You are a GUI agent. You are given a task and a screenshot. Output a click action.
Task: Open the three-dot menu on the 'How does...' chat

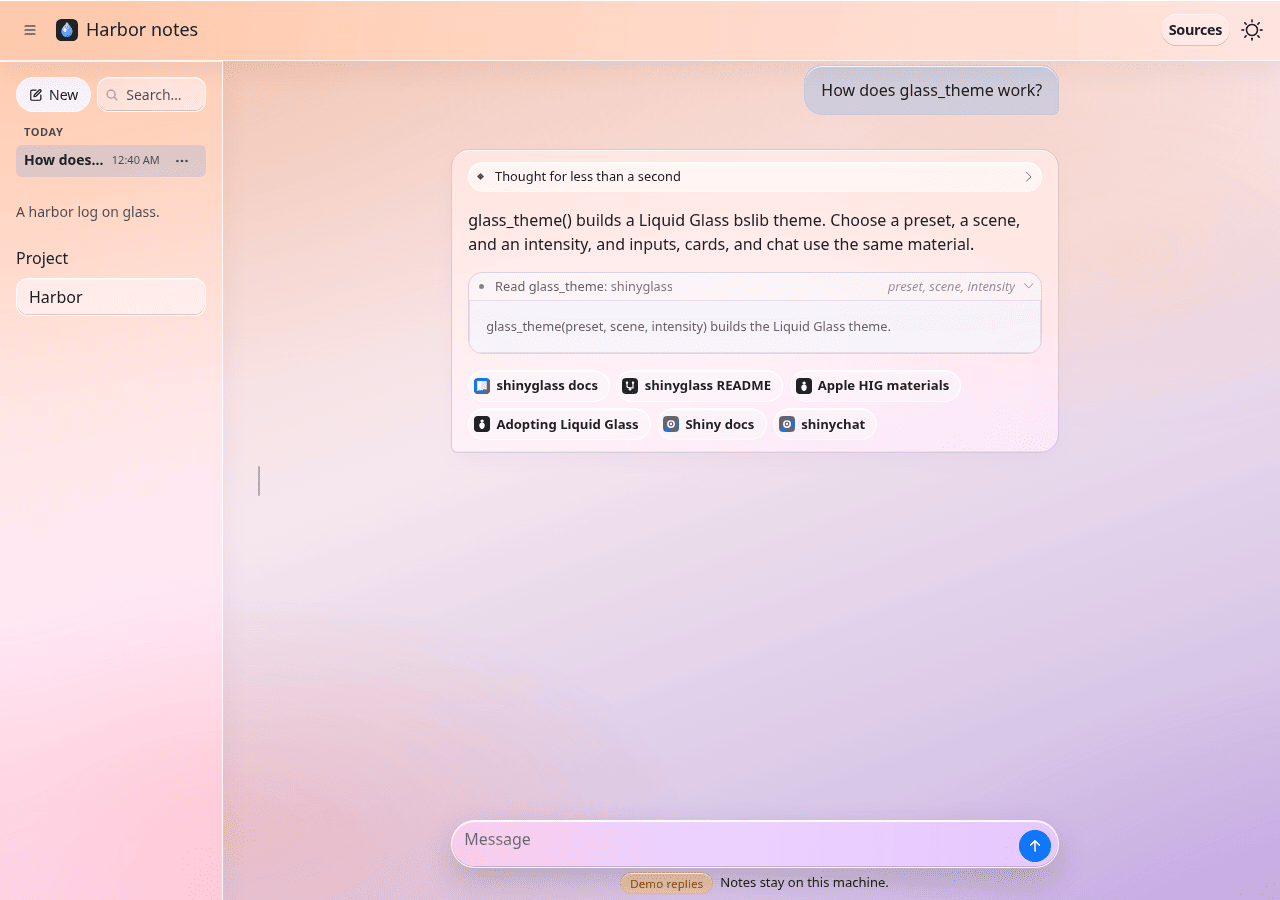click(x=182, y=161)
